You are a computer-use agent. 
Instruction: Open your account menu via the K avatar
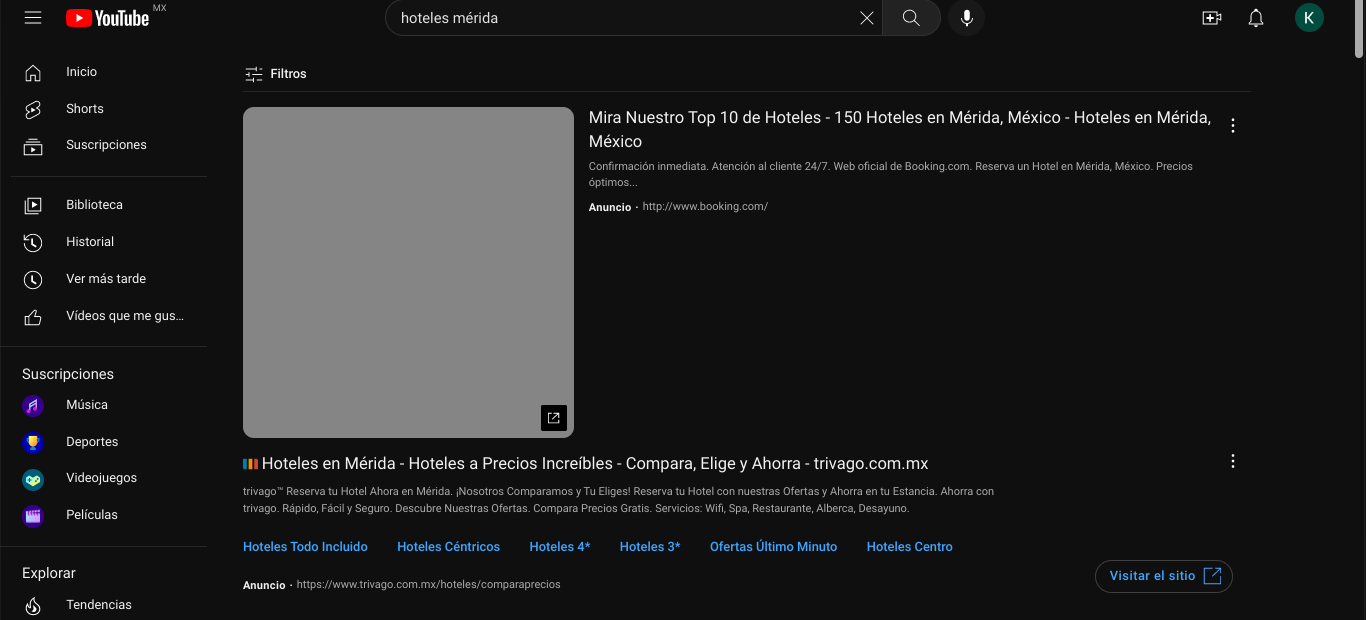(x=1309, y=17)
